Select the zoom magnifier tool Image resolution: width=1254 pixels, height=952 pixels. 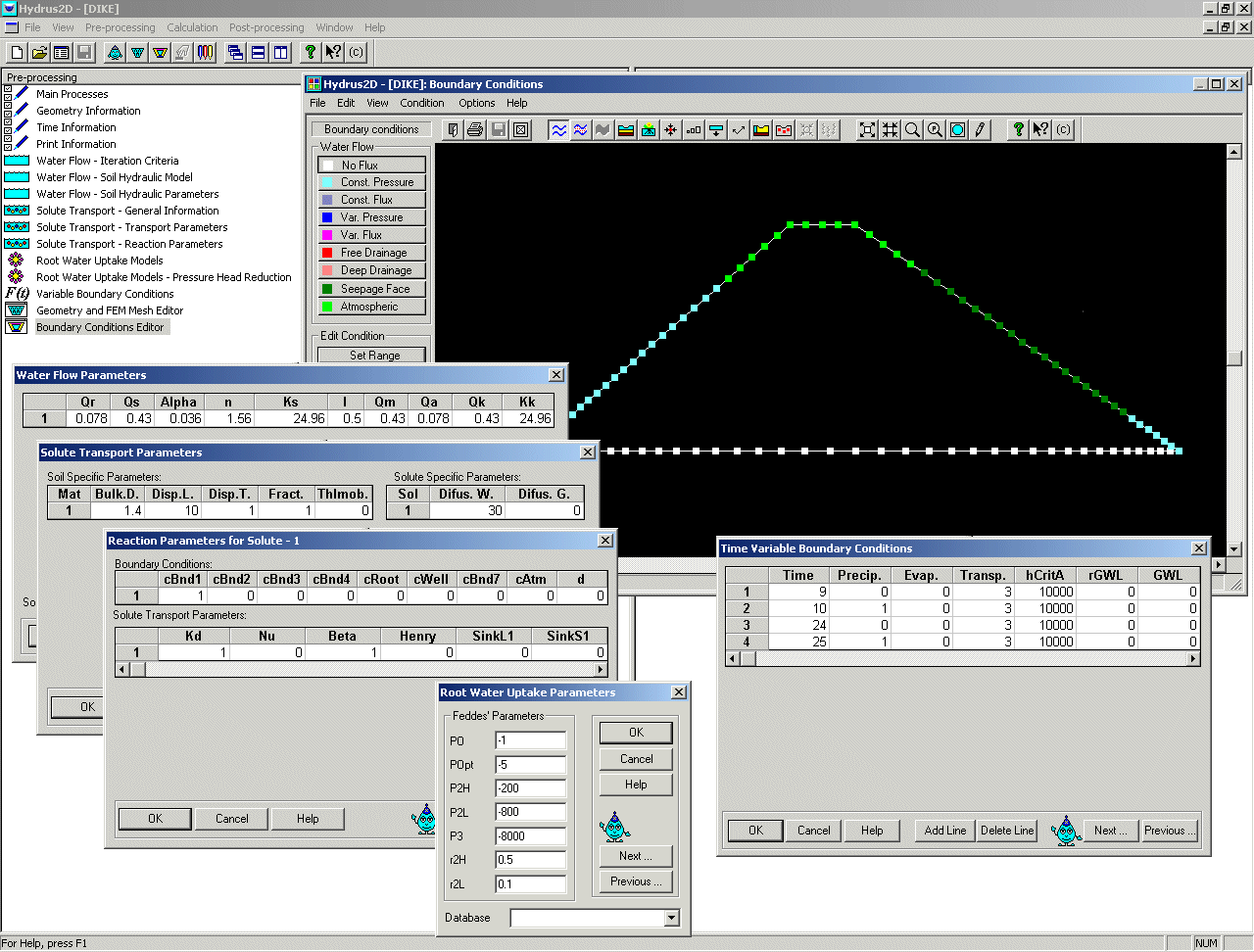pos(912,129)
